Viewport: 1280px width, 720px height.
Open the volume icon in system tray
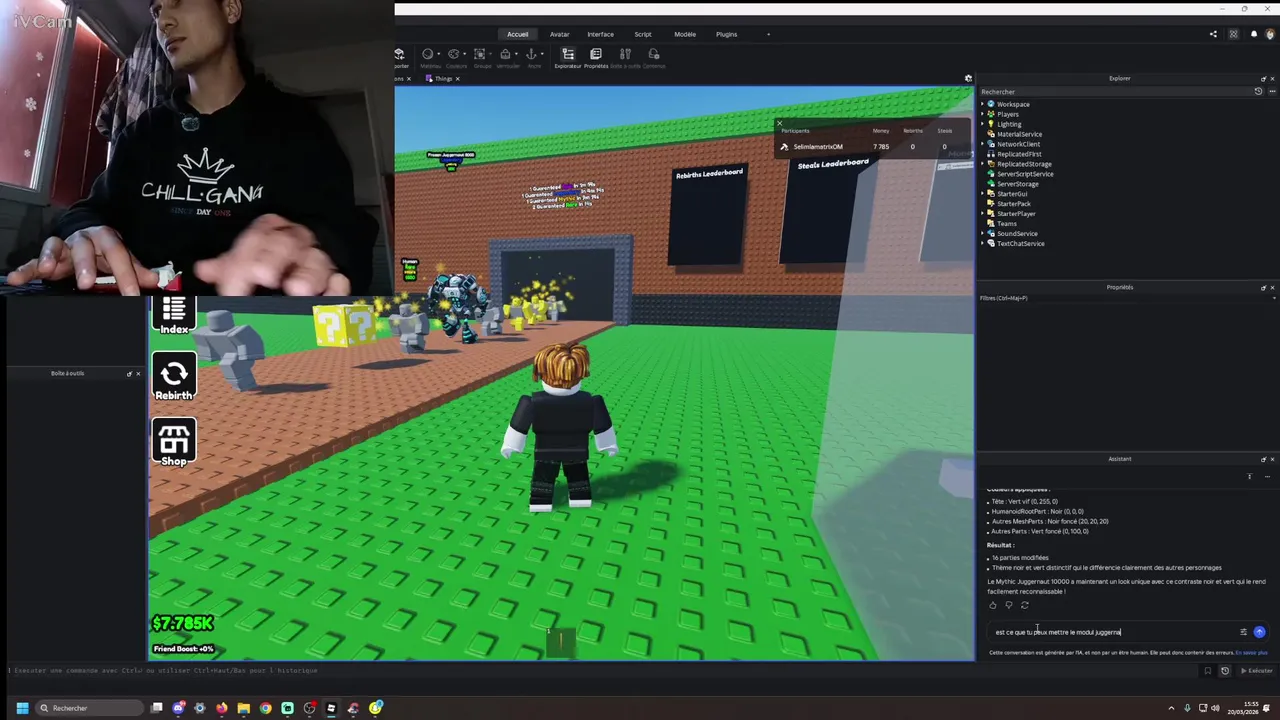point(1215,708)
